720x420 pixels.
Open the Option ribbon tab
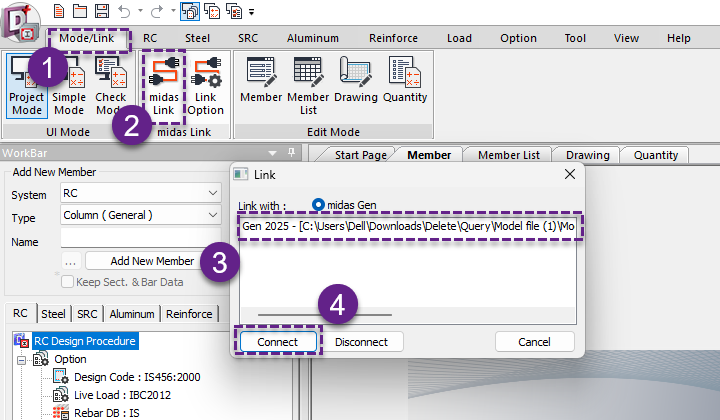tap(518, 39)
